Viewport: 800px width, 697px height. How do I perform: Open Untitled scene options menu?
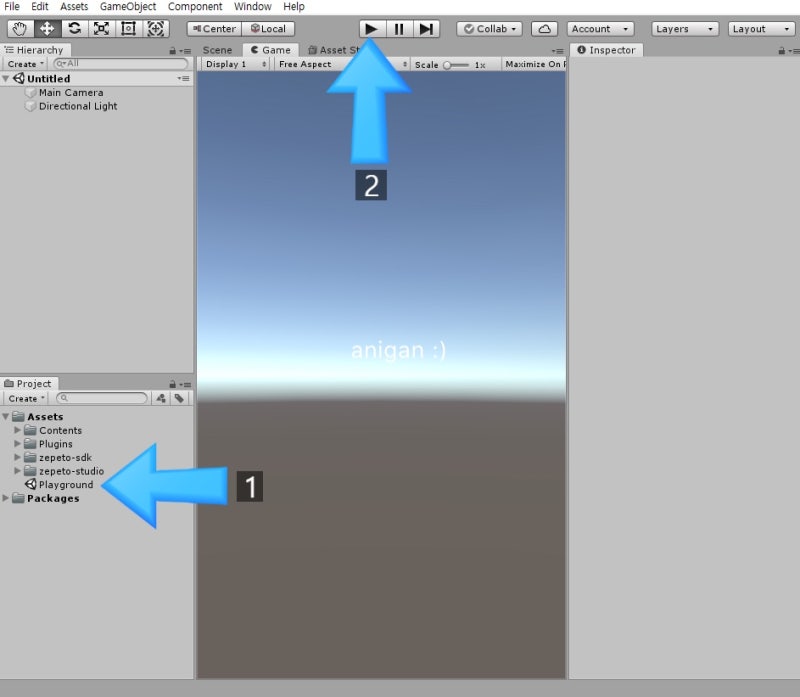pos(183,79)
